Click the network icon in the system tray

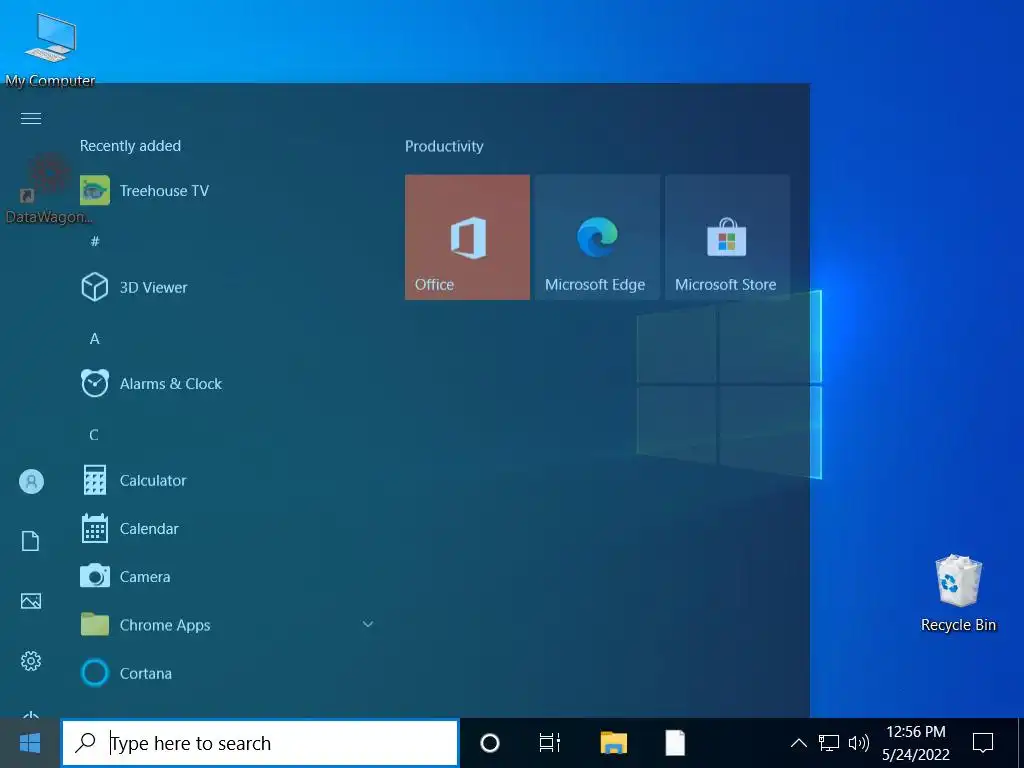click(x=829, y=743)
